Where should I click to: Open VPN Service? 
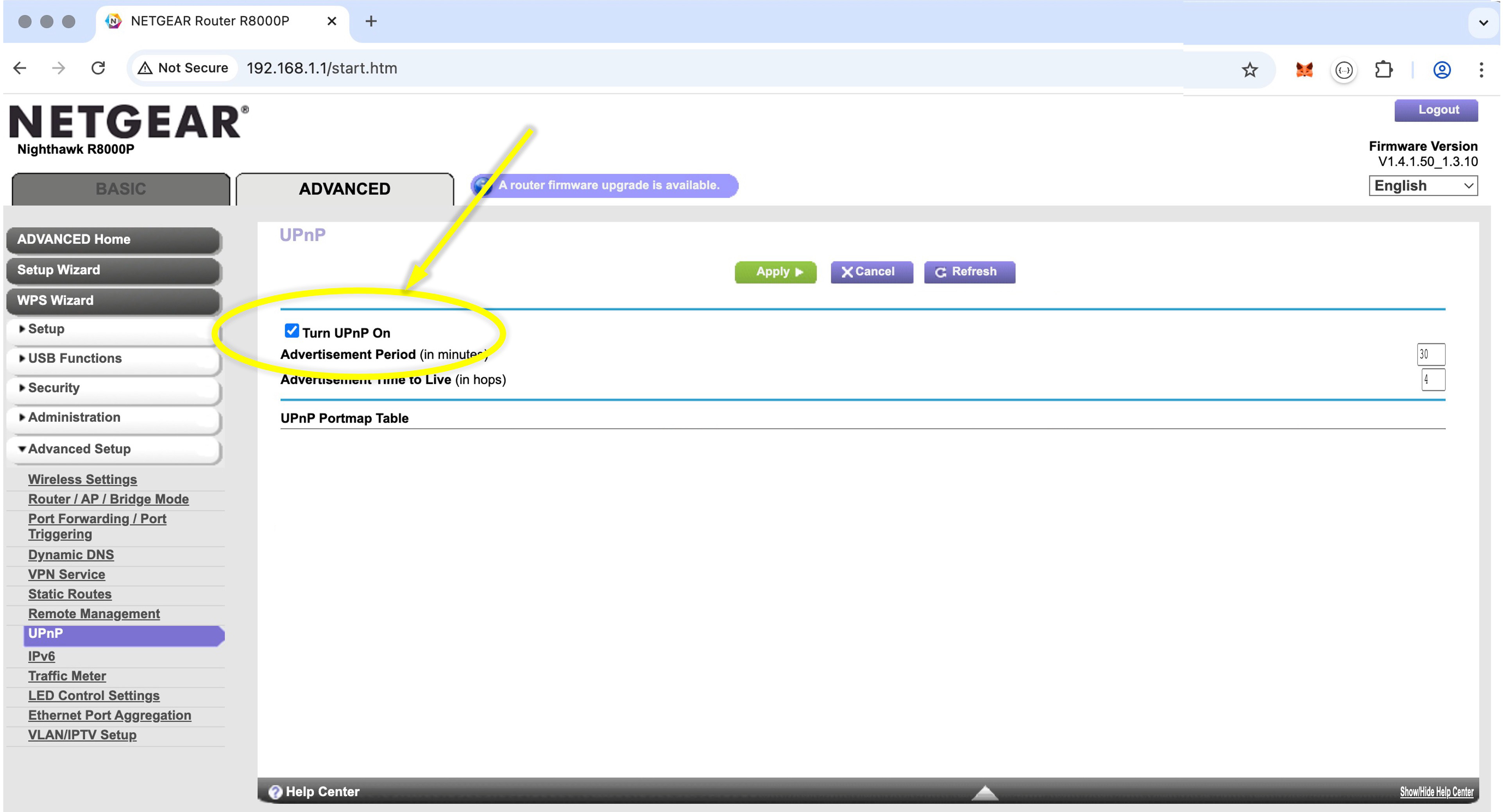(x=66, y=575)
